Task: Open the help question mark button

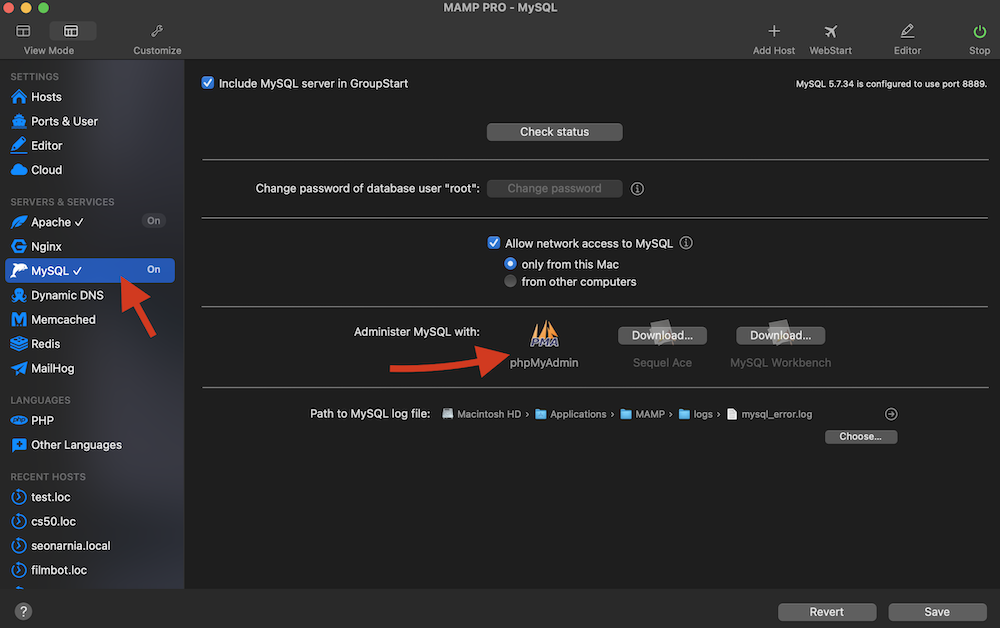Action: coord(23,611)
